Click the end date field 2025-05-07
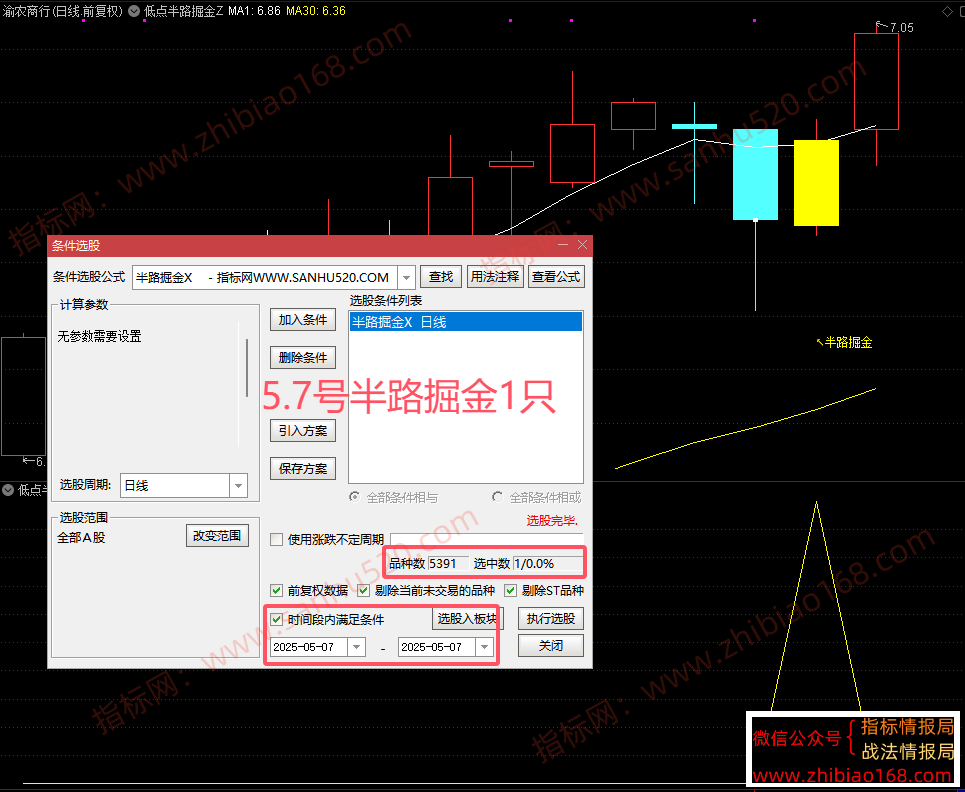The image size is (965, 792). point(437,647)
